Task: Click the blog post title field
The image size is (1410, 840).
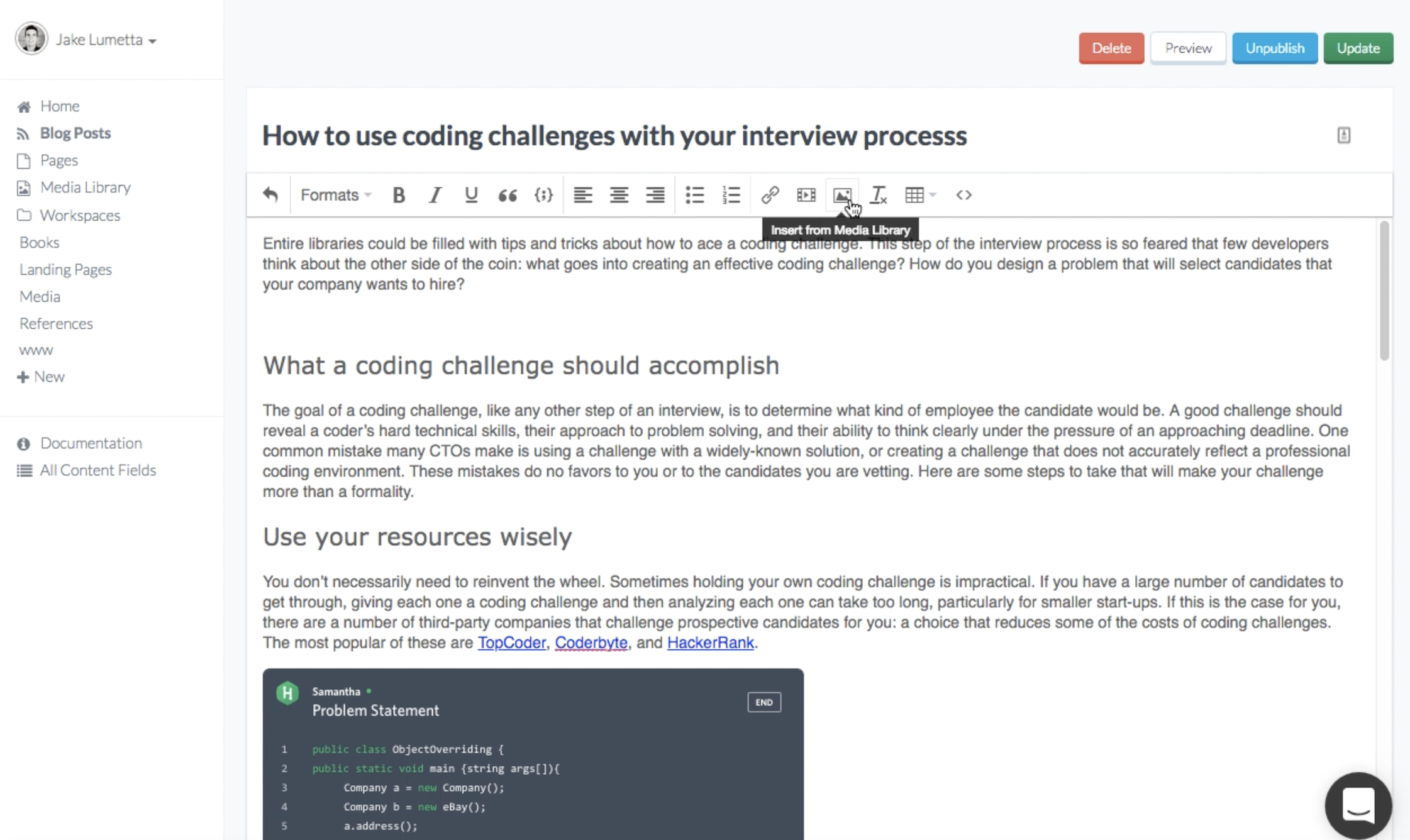Action: (x=614, y=136)
